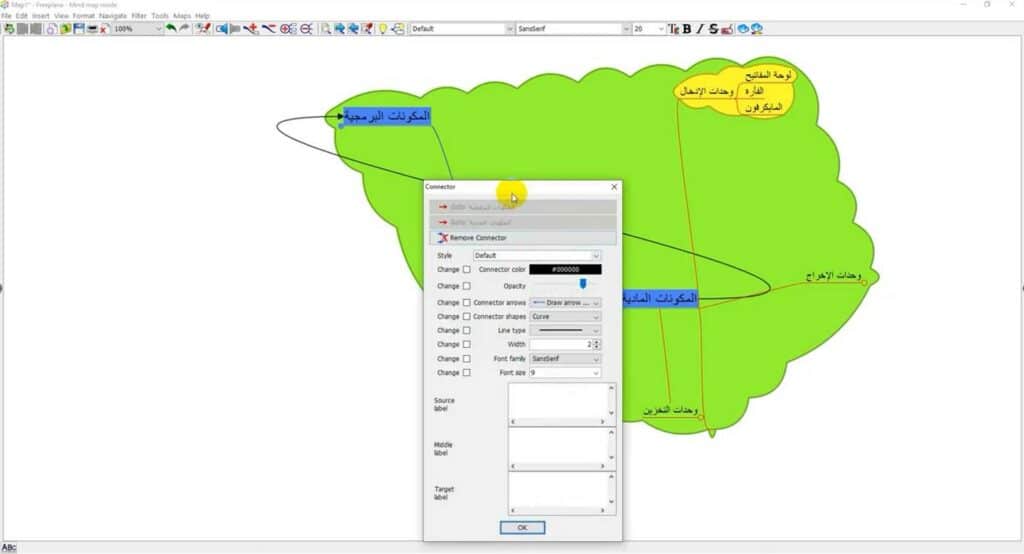1024x554 pixels.
Task: Click the save map floppy disk icon
Action: [79, 29]
